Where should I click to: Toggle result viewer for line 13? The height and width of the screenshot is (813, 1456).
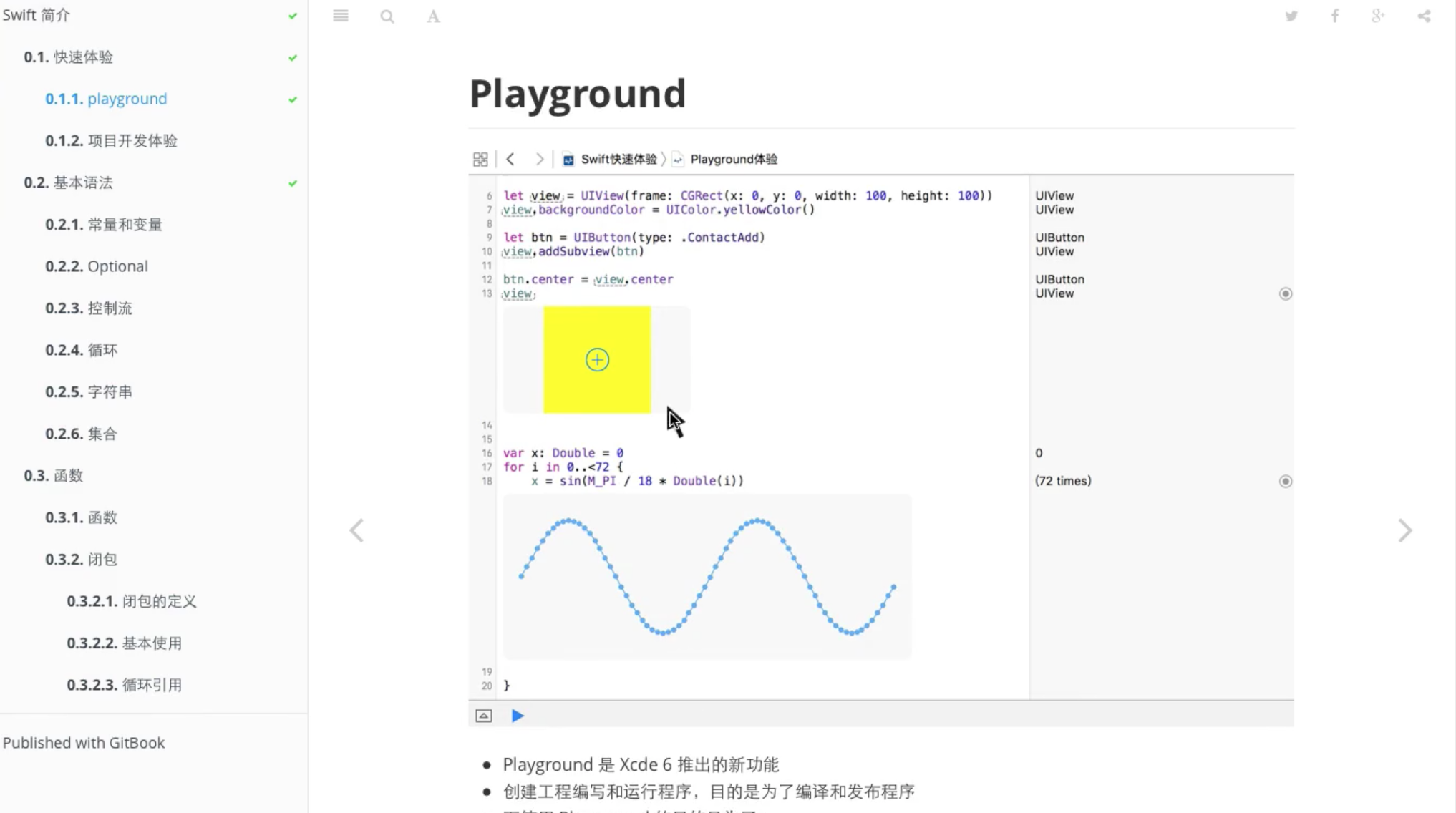[1286, 293]
